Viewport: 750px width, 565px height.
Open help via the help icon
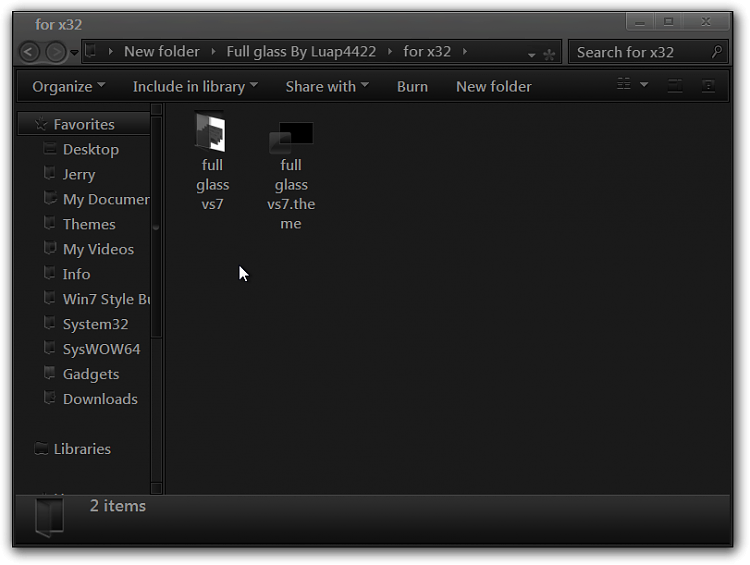tap(708, 86)
